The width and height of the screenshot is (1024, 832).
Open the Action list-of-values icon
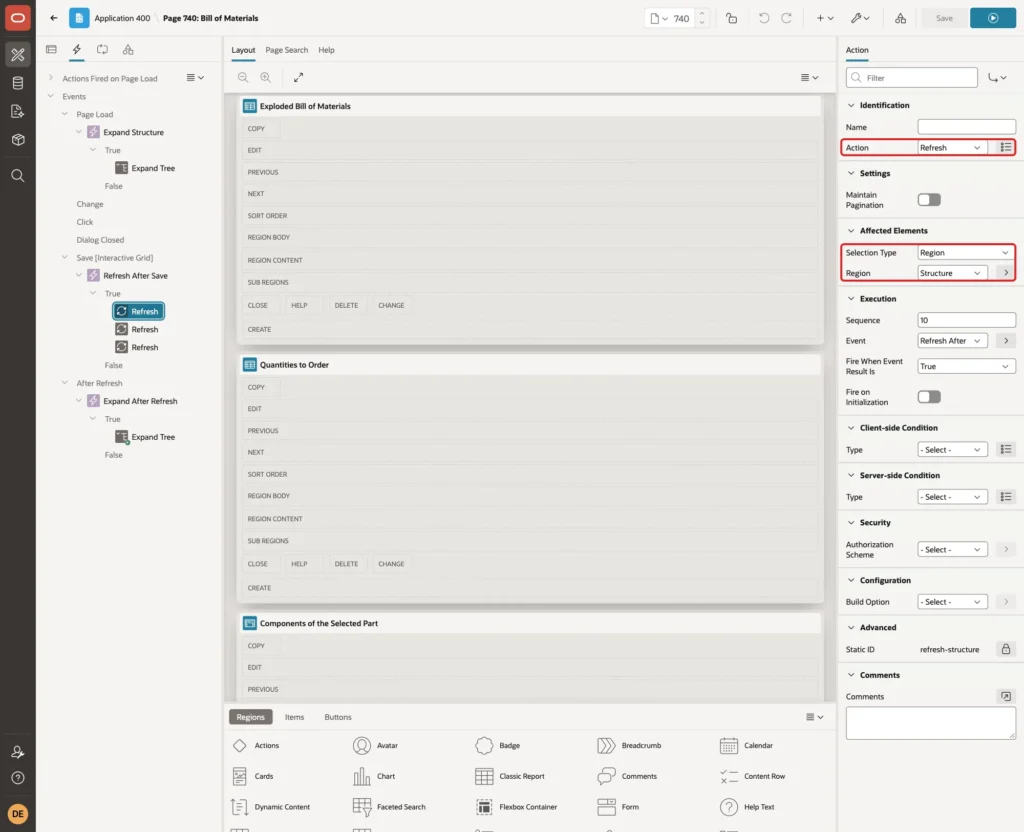point(1006,148)
